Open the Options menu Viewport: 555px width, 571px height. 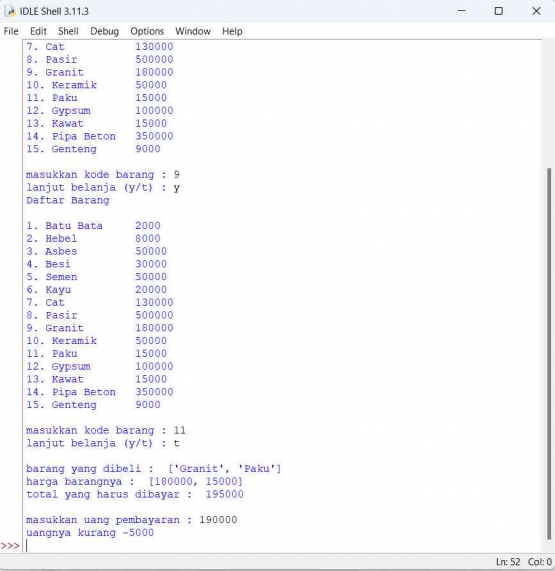147,31
